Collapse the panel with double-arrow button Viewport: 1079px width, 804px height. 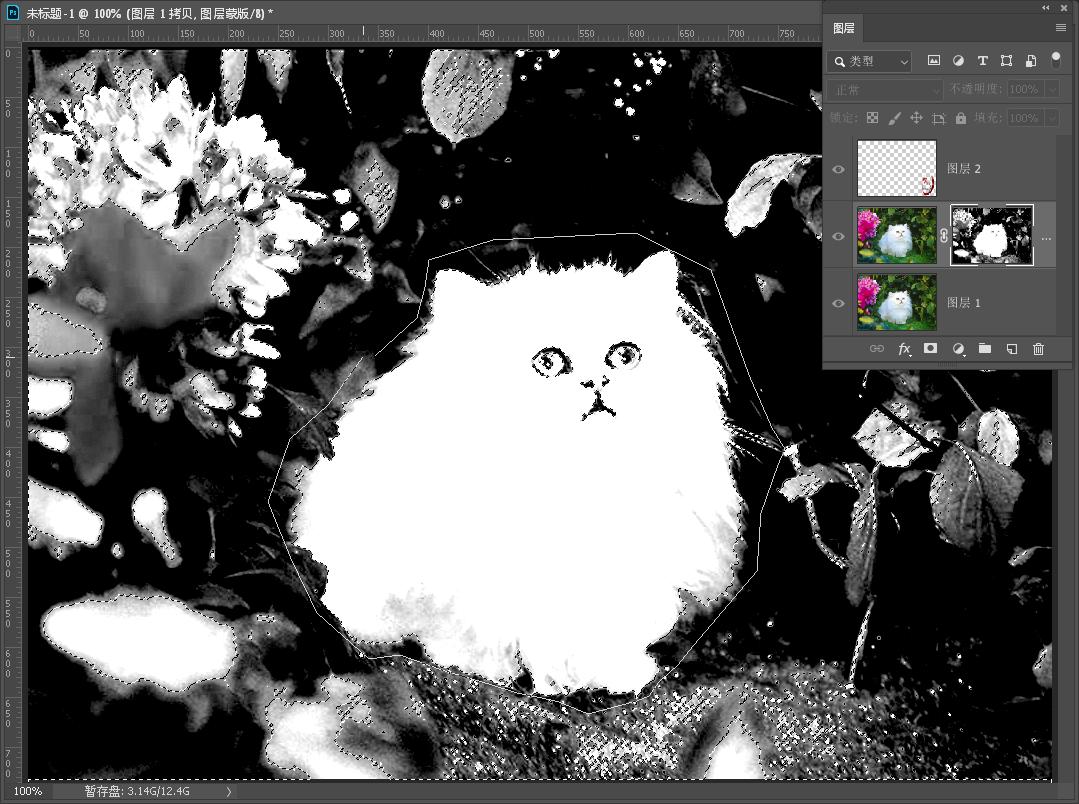[1046, 7]
